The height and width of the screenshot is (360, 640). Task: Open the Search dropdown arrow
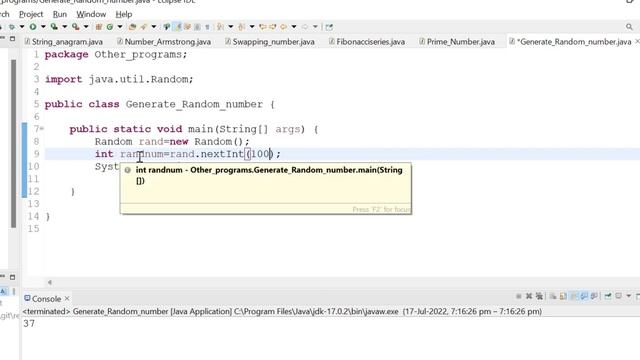point(154,27)
